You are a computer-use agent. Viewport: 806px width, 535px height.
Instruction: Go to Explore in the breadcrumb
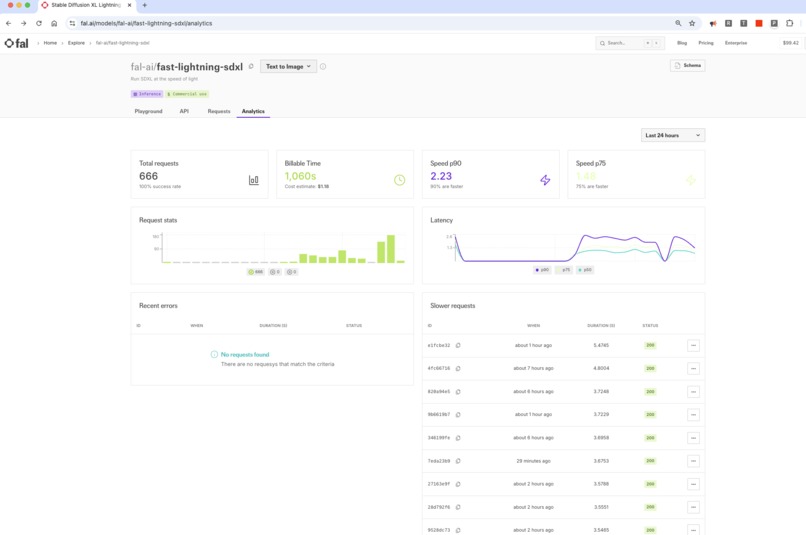coord(76,43)
